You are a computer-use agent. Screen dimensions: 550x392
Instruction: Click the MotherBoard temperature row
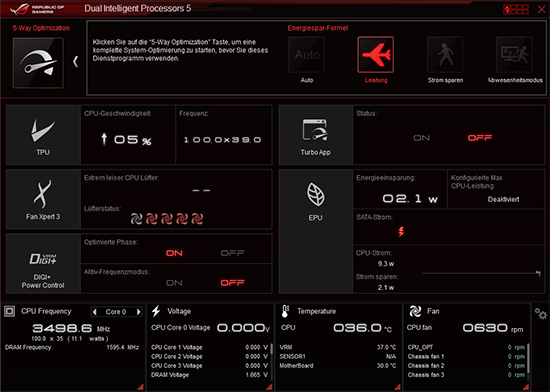pos(338,366)
